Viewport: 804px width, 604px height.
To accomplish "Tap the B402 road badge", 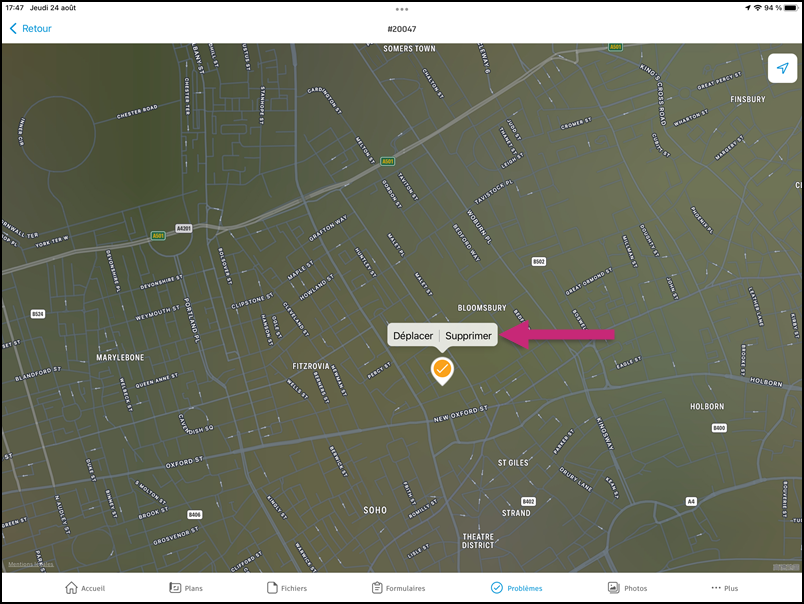I will pos(528,501).
